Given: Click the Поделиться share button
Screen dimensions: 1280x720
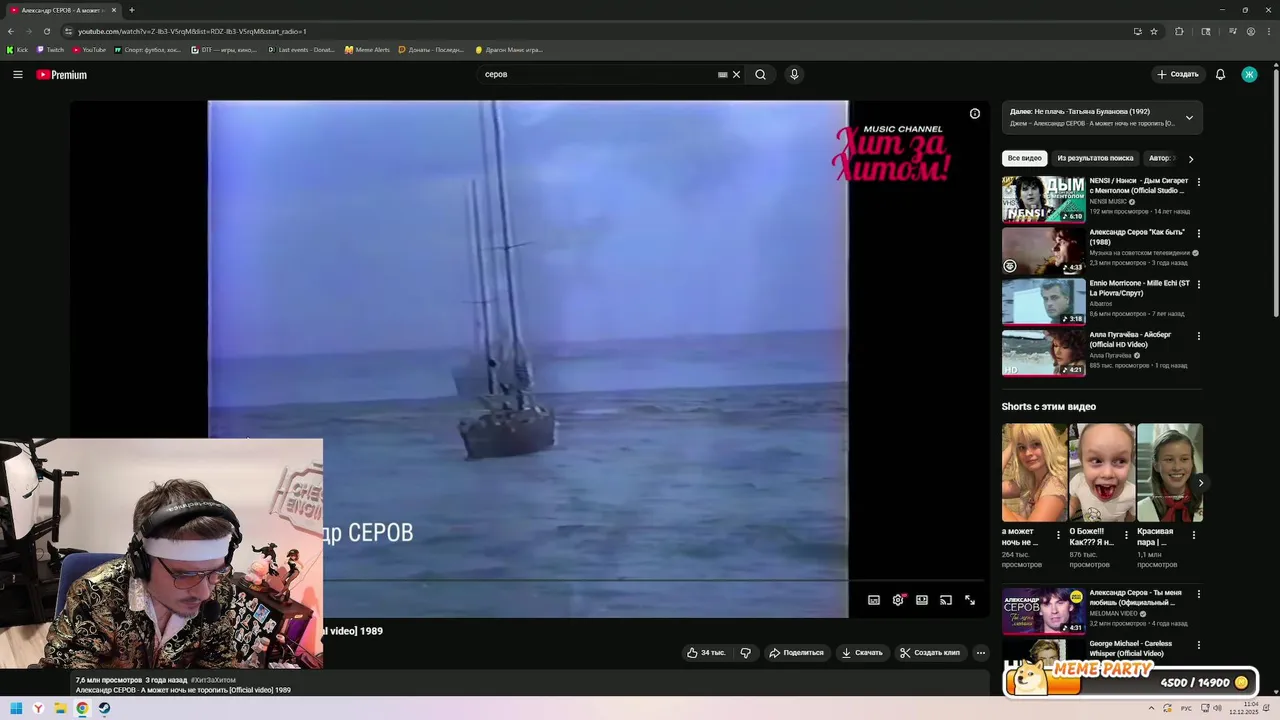Looking at the screenshot, I should coord(796,653).
